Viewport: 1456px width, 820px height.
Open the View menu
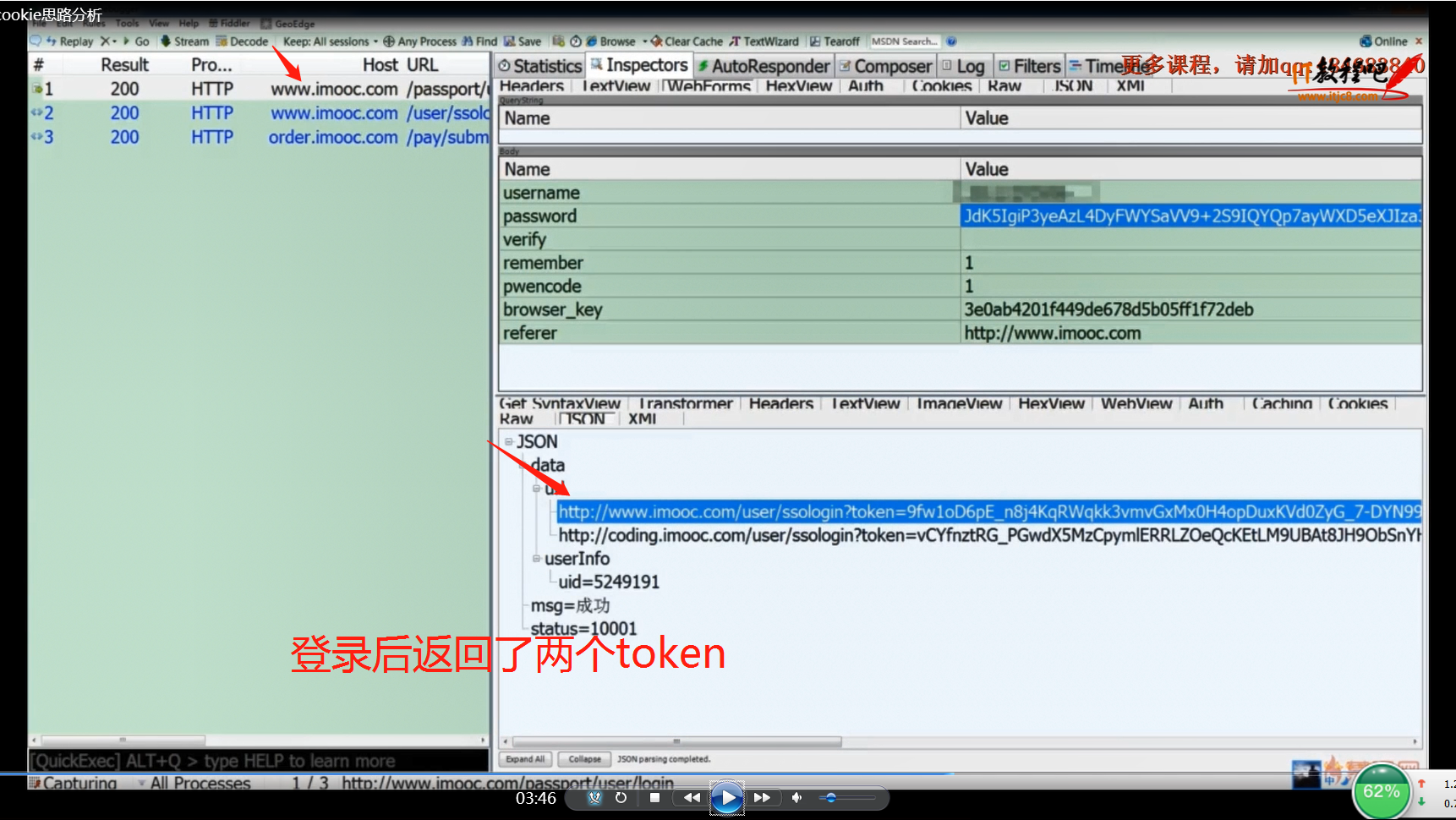pyautogui.click(x=159, y=24)
